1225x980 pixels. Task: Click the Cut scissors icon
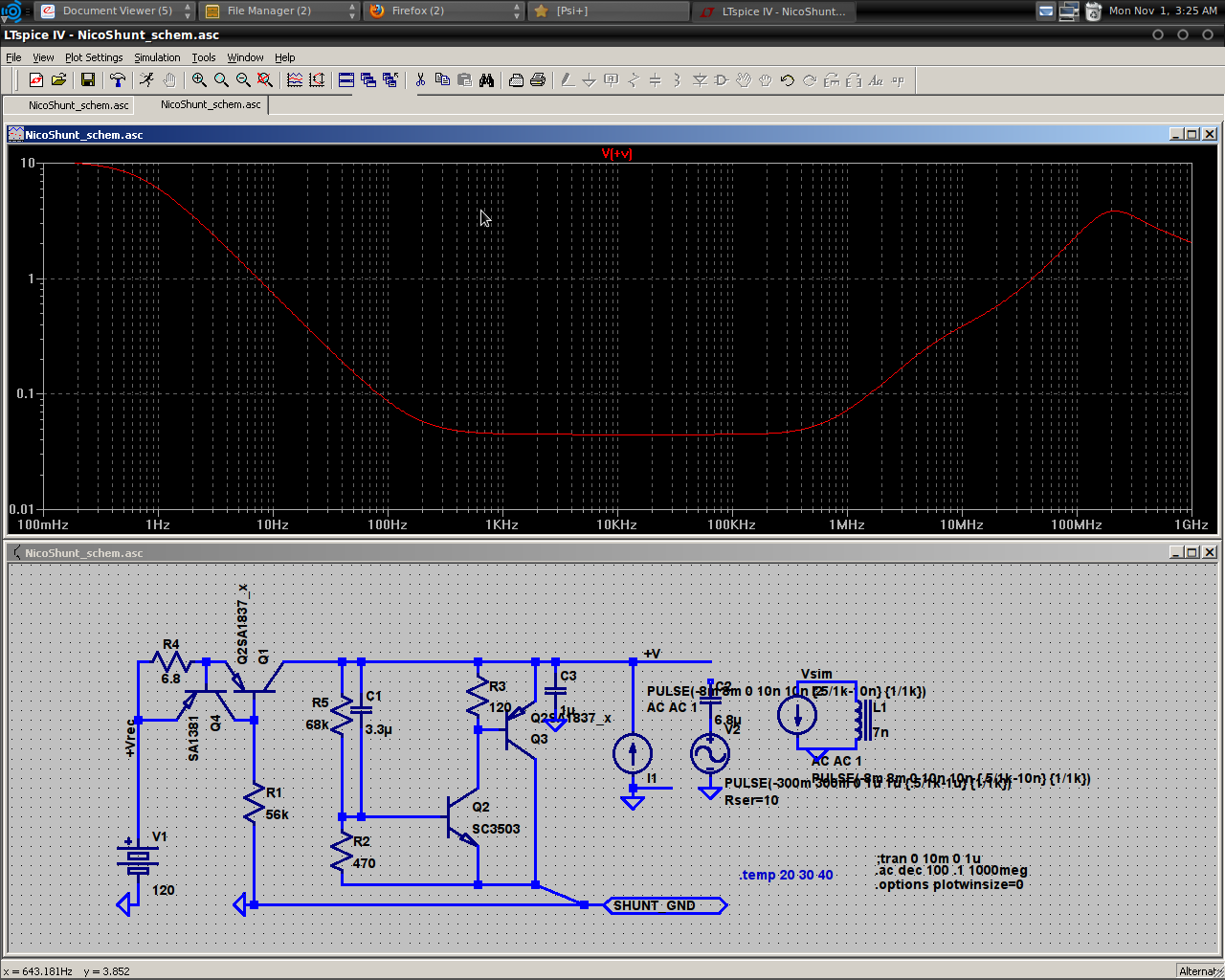pyautogui.click(x=420, y=80)
